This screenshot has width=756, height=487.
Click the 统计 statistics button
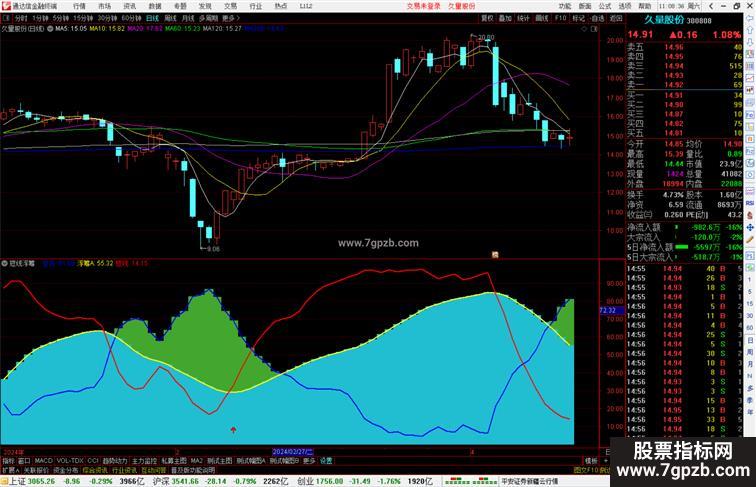[x=524, y=18]
